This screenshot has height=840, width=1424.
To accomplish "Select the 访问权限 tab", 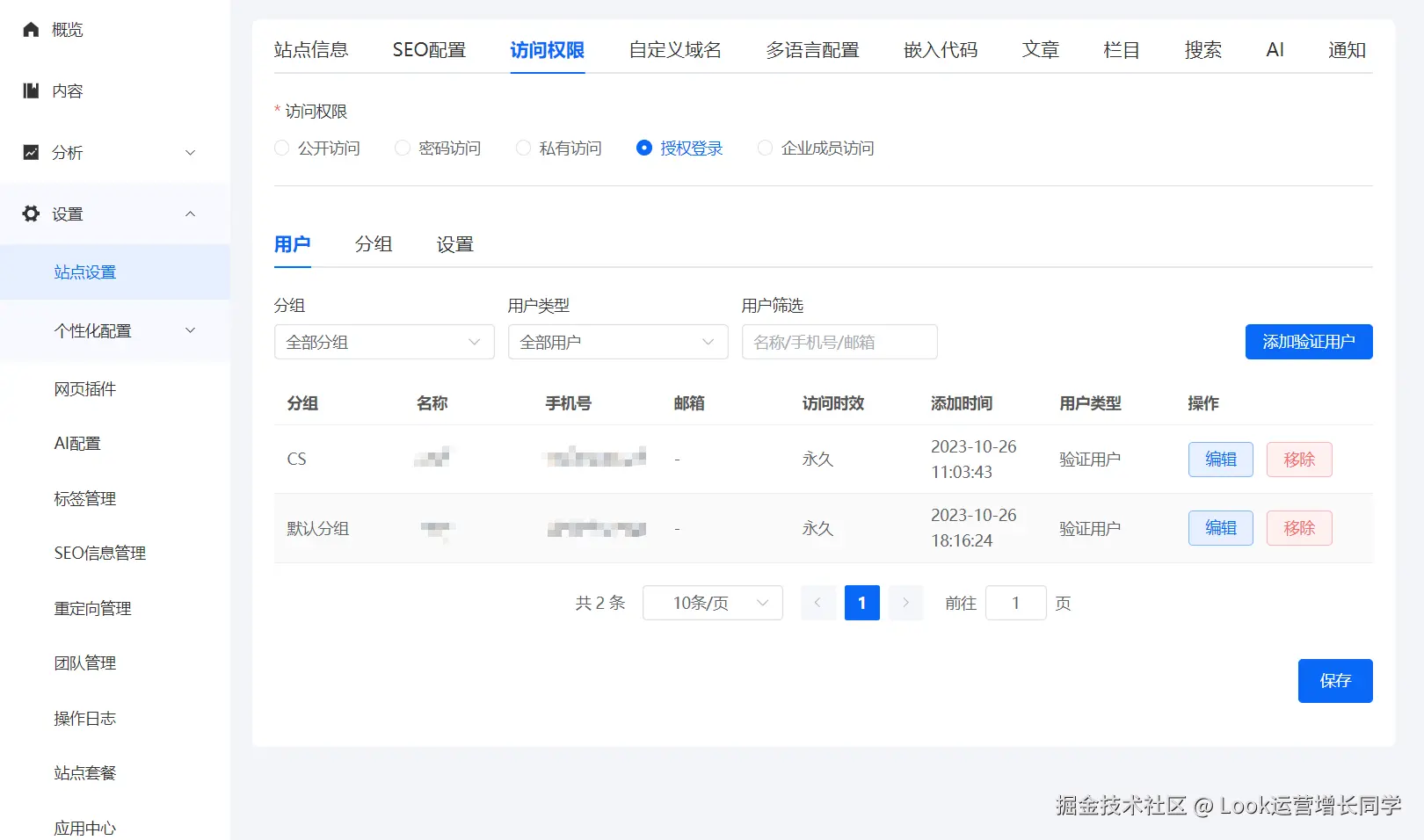I will click(548, 50).
